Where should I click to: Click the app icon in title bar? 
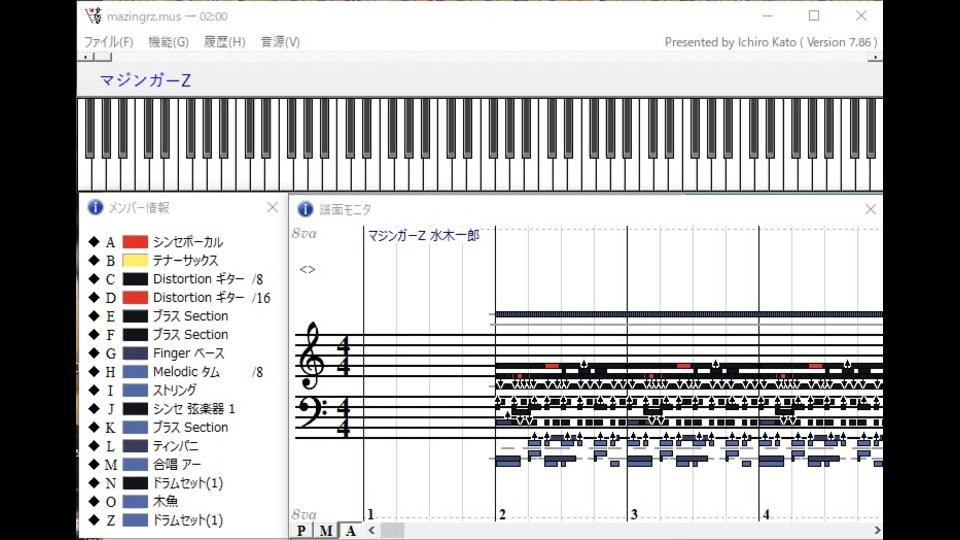94,16
